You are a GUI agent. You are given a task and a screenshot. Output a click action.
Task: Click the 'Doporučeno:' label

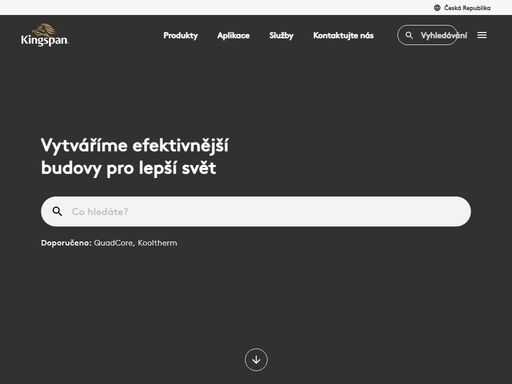pos(66,243)
